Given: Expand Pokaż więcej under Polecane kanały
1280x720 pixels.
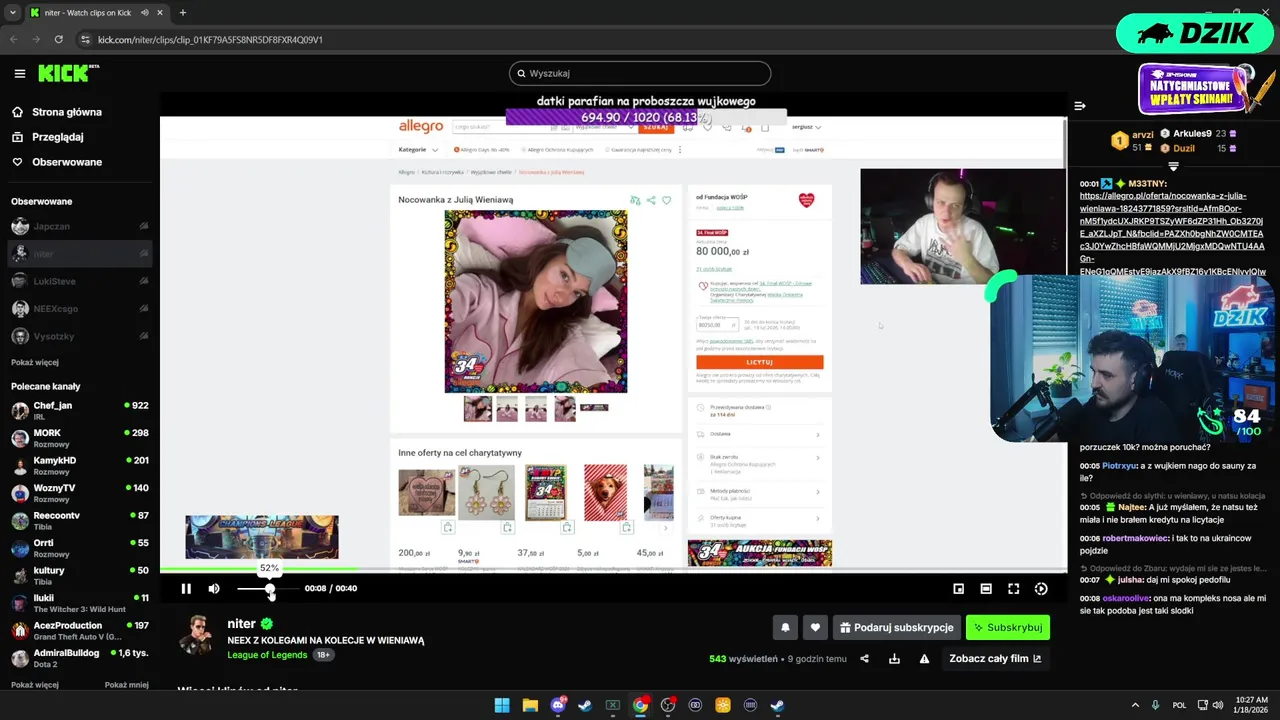Looking at the screenshot, I should pos(35,685).
